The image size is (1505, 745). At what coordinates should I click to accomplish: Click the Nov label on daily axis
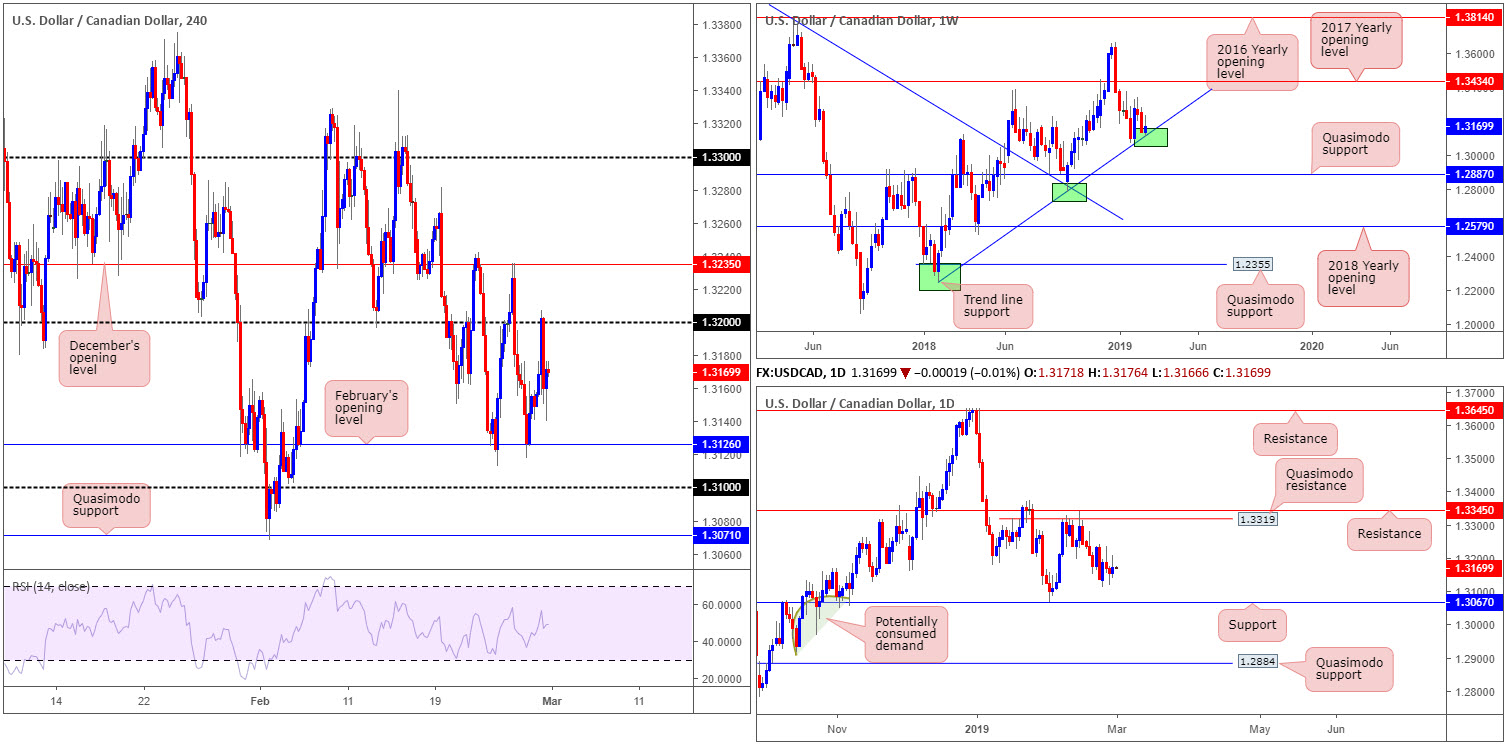[836, 730]
